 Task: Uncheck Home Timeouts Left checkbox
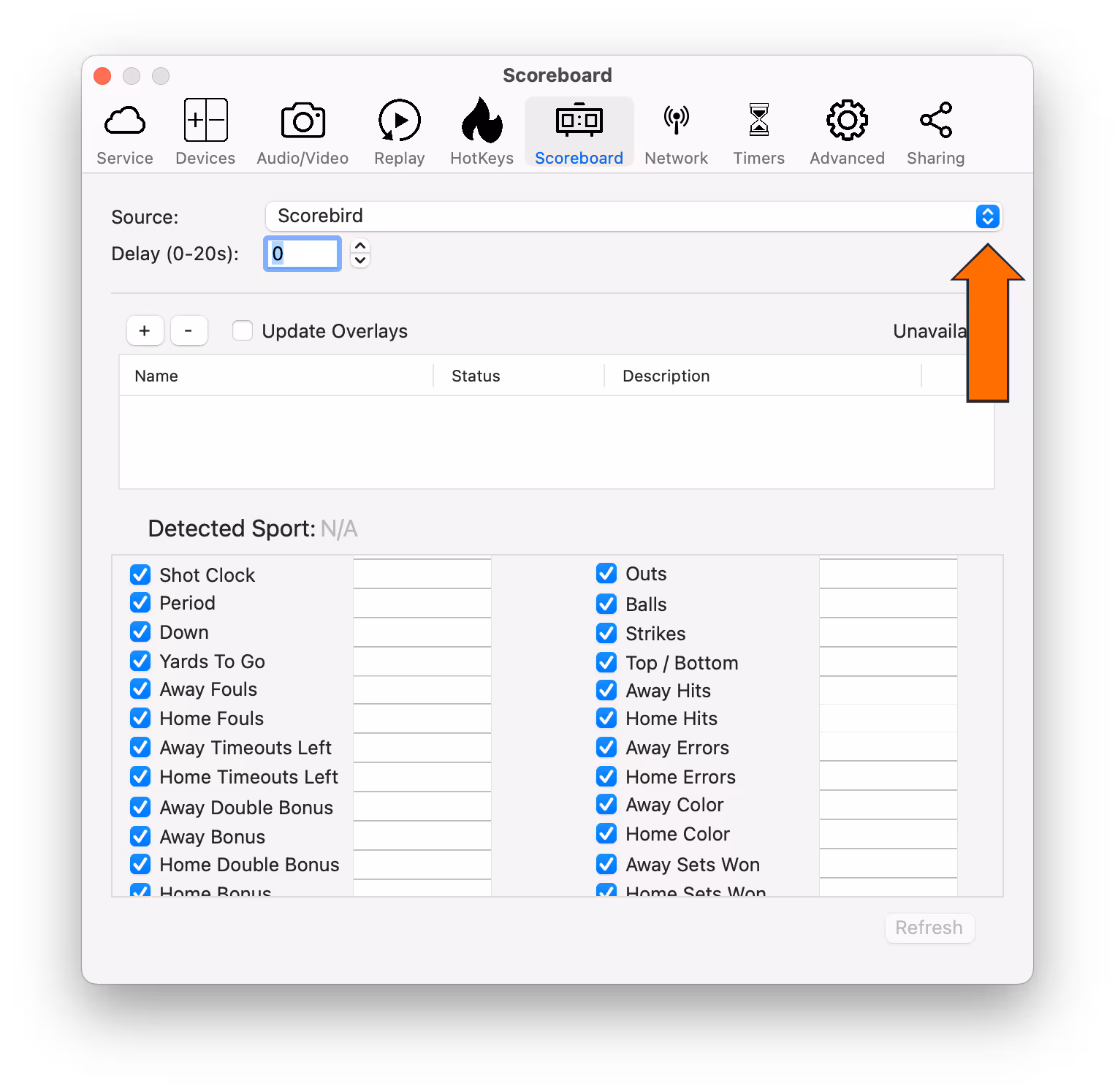click(x=140, y=776)
